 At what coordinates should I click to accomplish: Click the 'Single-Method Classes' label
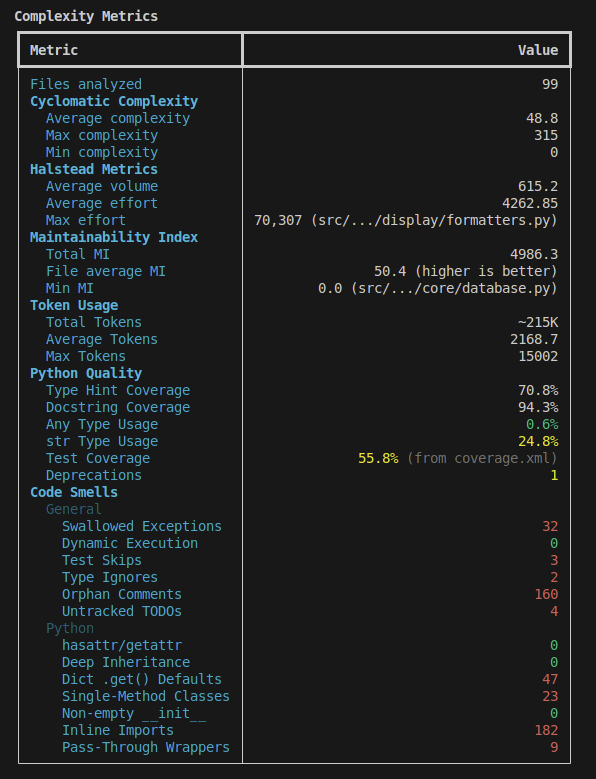pyautogui.click(x=146, y=697)
